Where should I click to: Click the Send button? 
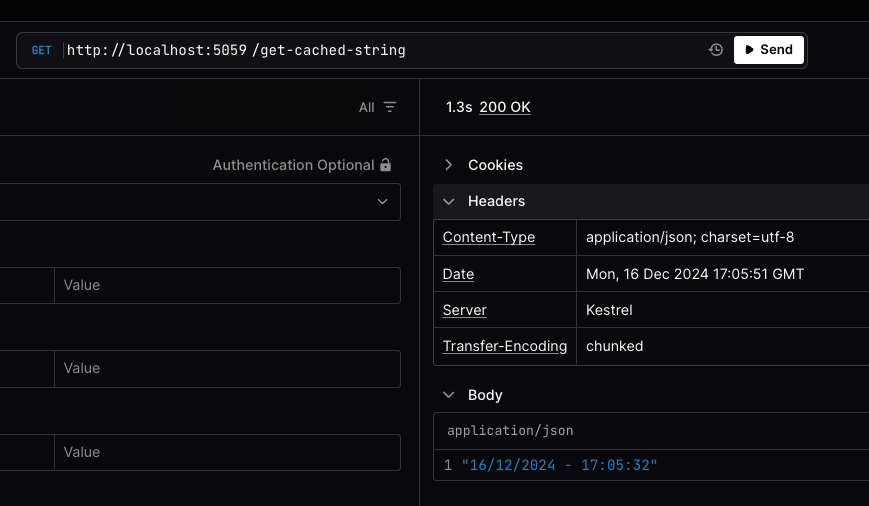point(768,50)
